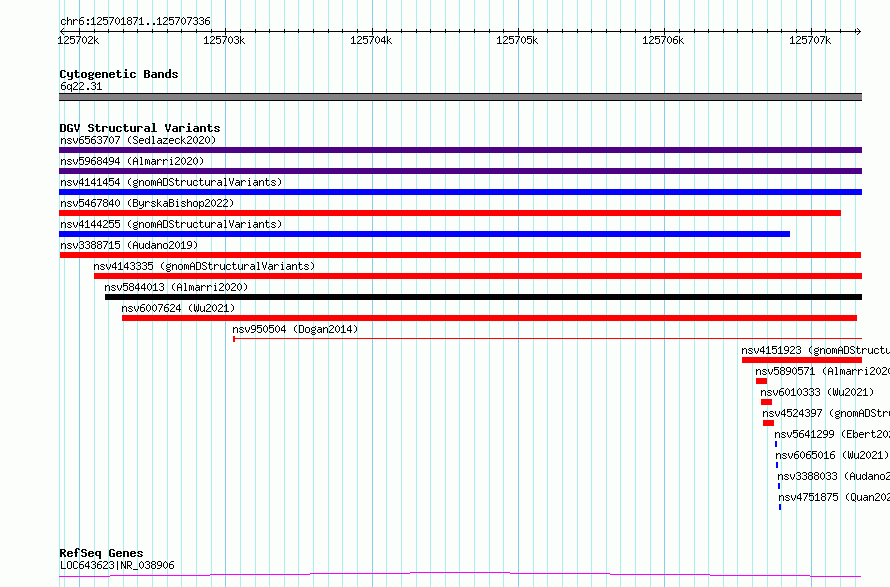
Task: Click the nsv5968494 purple variant bar
Action: (x=460, y=171)
